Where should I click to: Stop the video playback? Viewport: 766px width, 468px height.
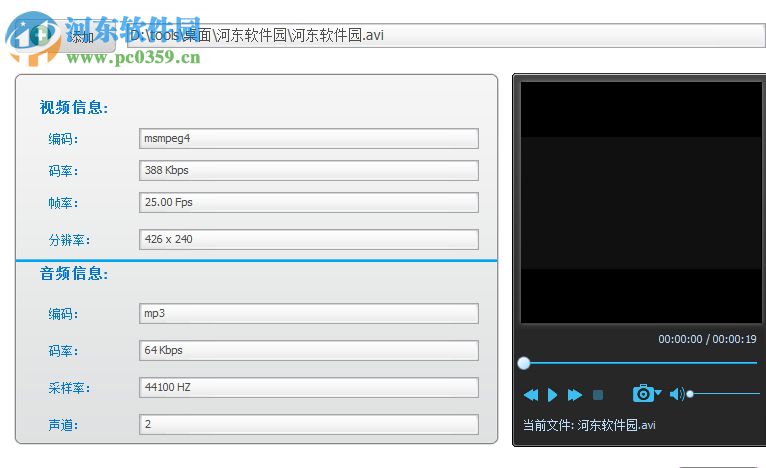598,394
